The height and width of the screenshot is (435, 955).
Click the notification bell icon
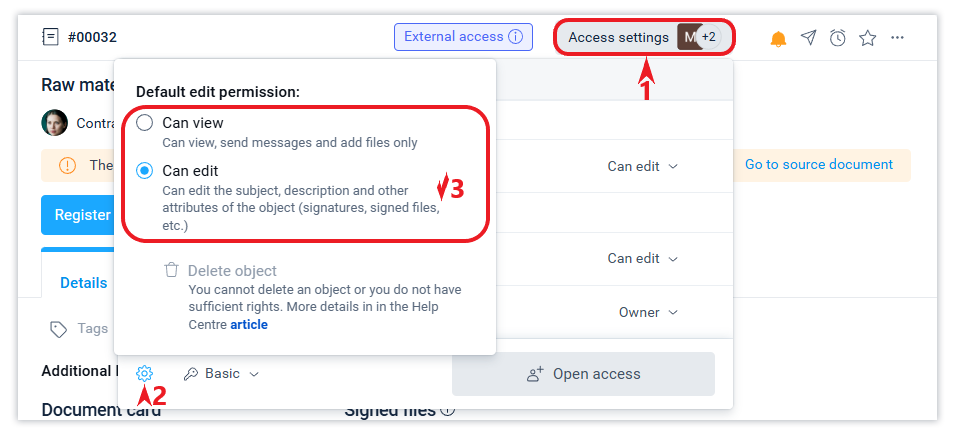778,38
